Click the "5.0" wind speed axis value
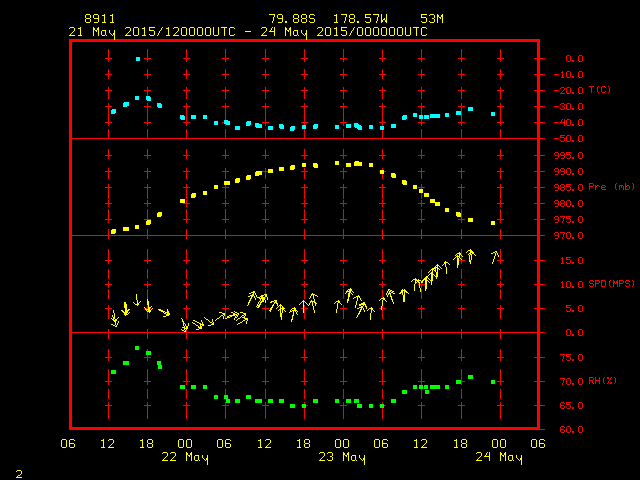Viewport: 640px width, 480px height. coord(575,309)
